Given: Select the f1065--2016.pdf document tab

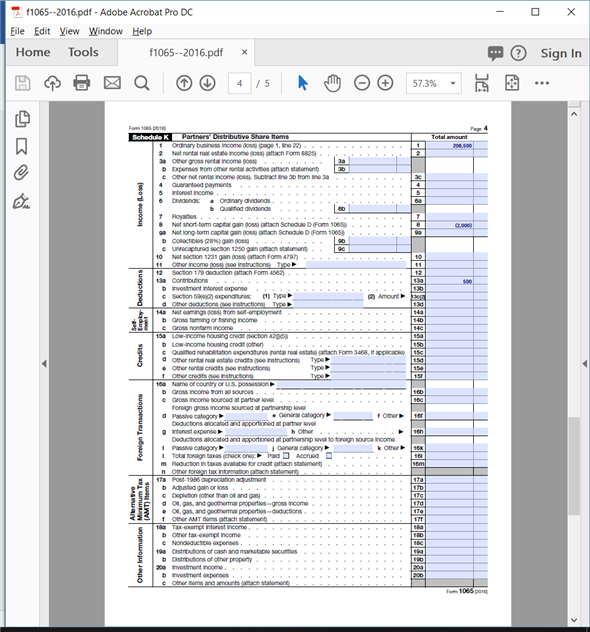Looking at the screenshot, I should click(186, 52).
